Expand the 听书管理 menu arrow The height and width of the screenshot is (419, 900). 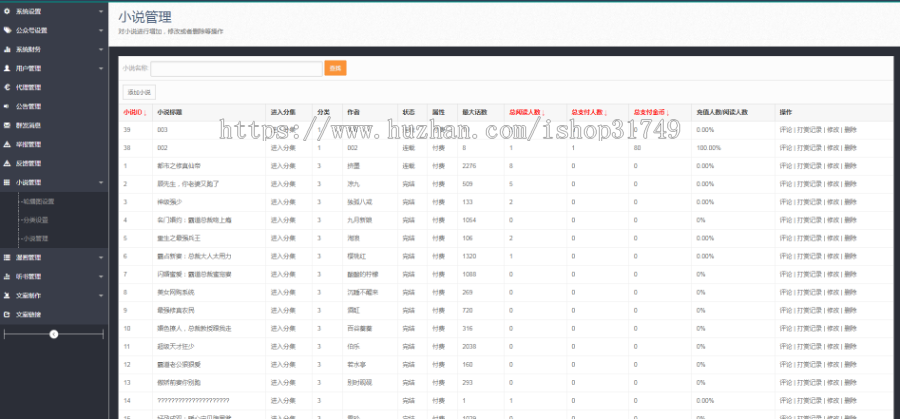tap(101, 277)
